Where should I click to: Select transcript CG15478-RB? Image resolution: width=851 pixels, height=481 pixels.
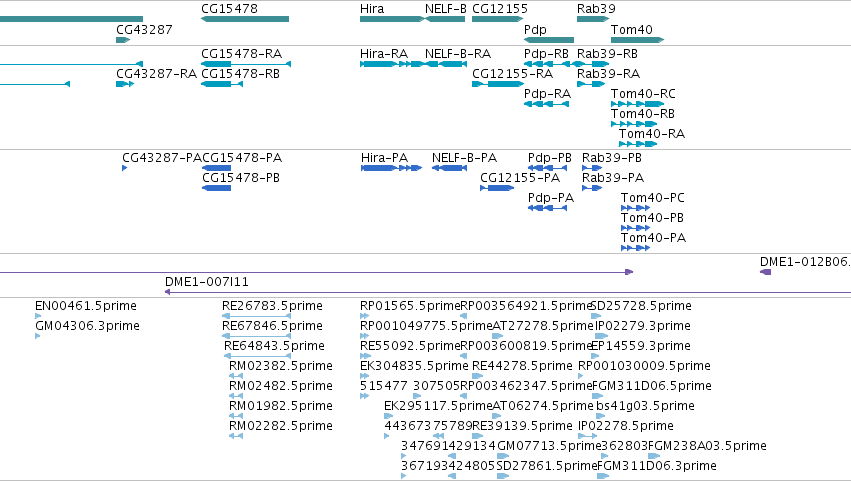(x=222, y=84)
